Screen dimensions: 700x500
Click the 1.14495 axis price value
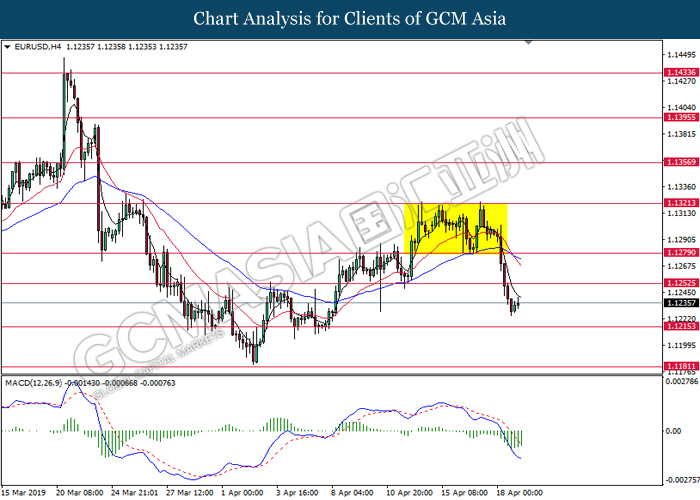681,55
